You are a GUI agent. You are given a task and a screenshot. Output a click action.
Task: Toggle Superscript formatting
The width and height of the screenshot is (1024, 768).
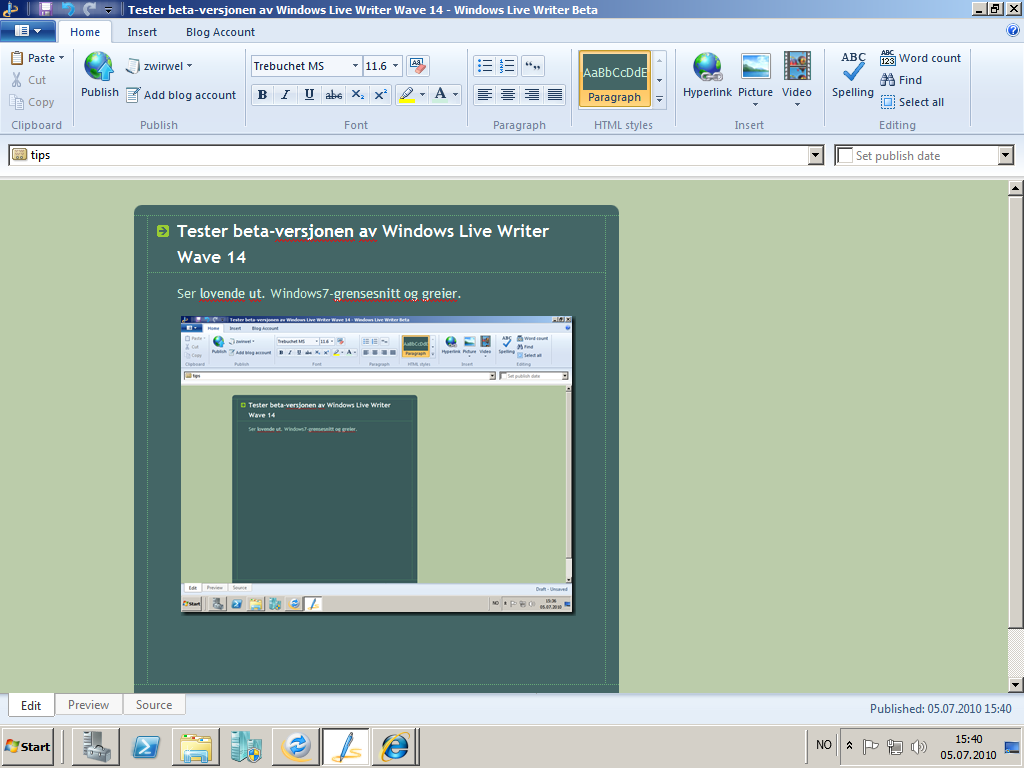[381, 95]
